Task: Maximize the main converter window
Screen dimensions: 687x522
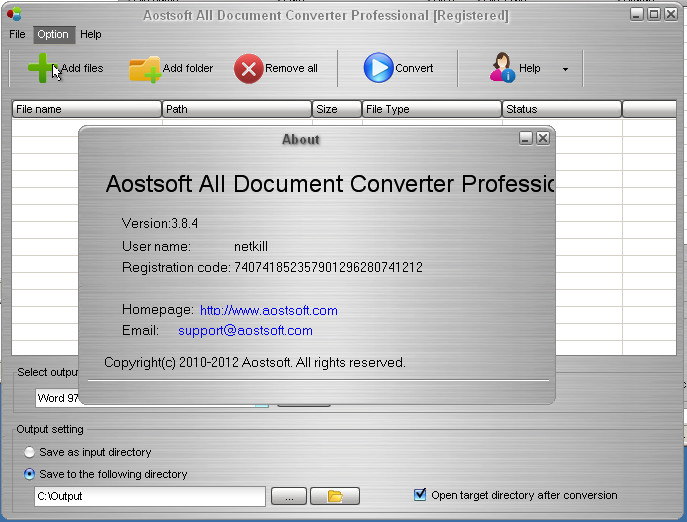Action: [654, 14]
